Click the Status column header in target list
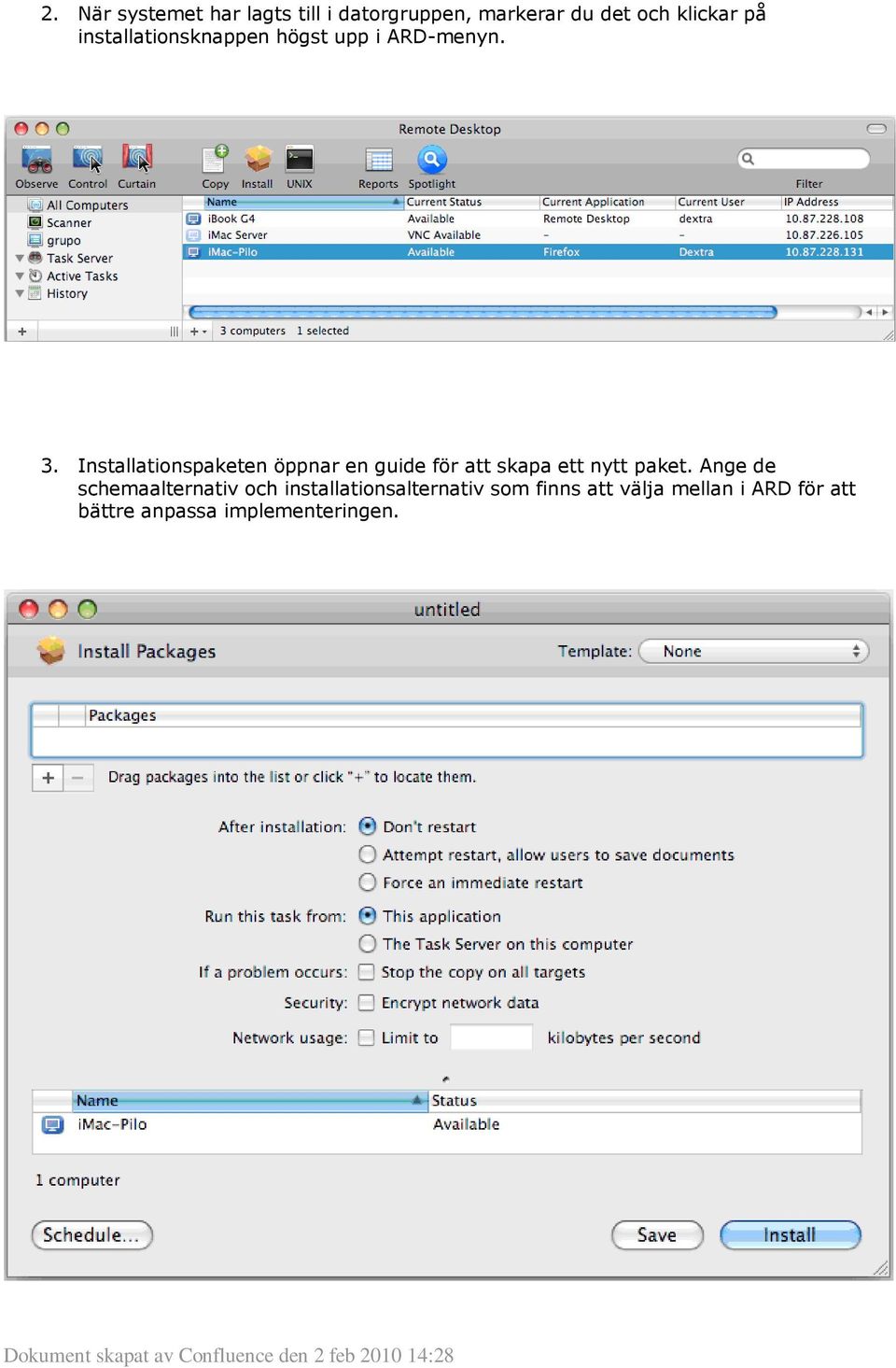 pos(644,1100)
